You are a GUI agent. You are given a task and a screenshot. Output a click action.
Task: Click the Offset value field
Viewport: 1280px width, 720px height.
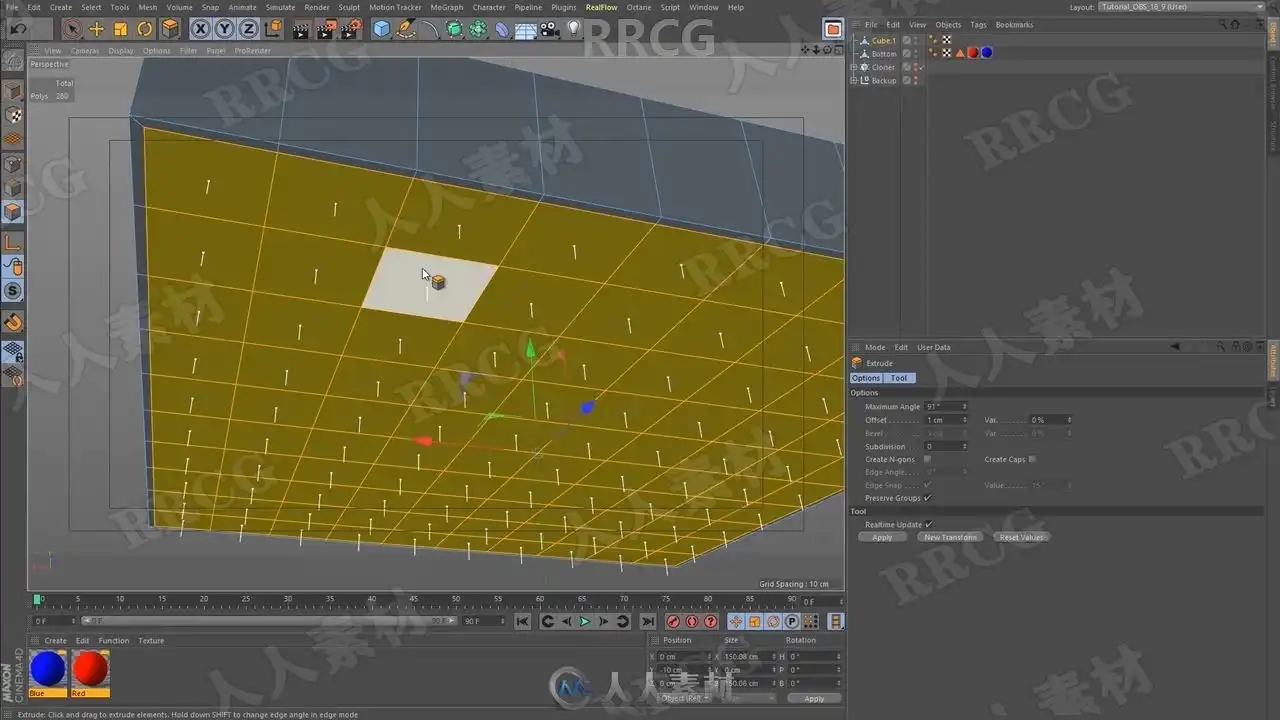point(946,420)
